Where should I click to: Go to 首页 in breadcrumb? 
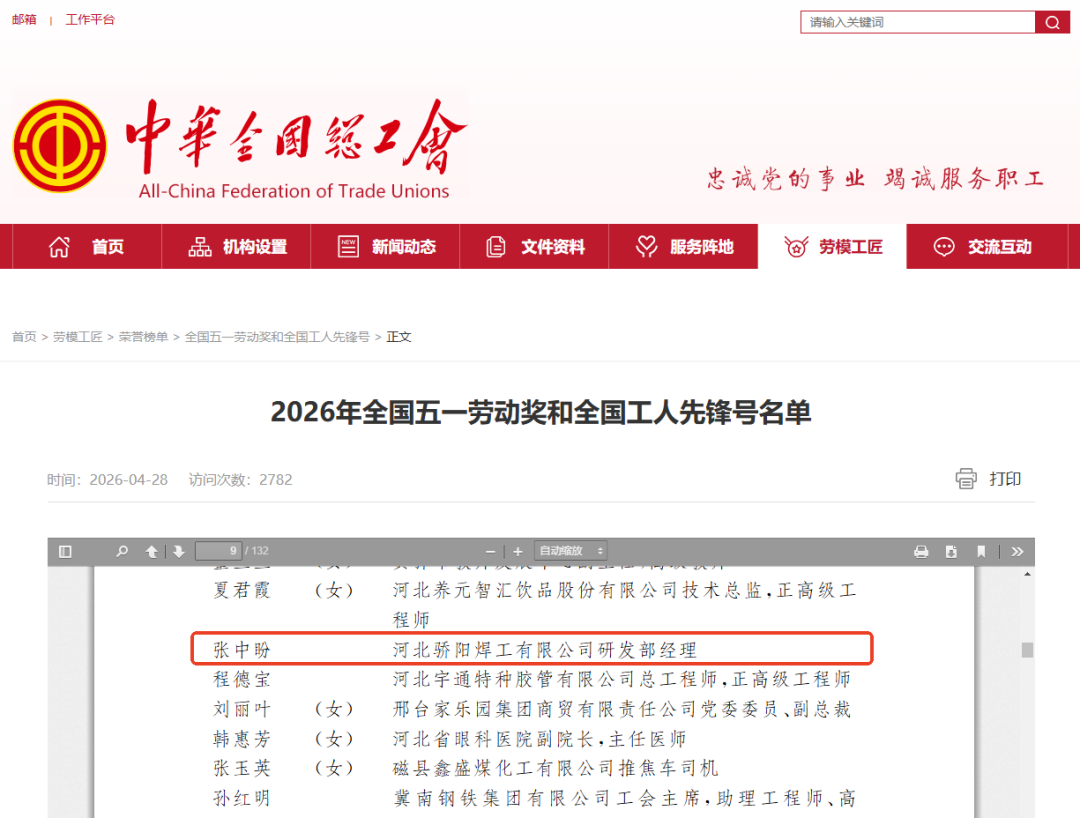[24, 337]
